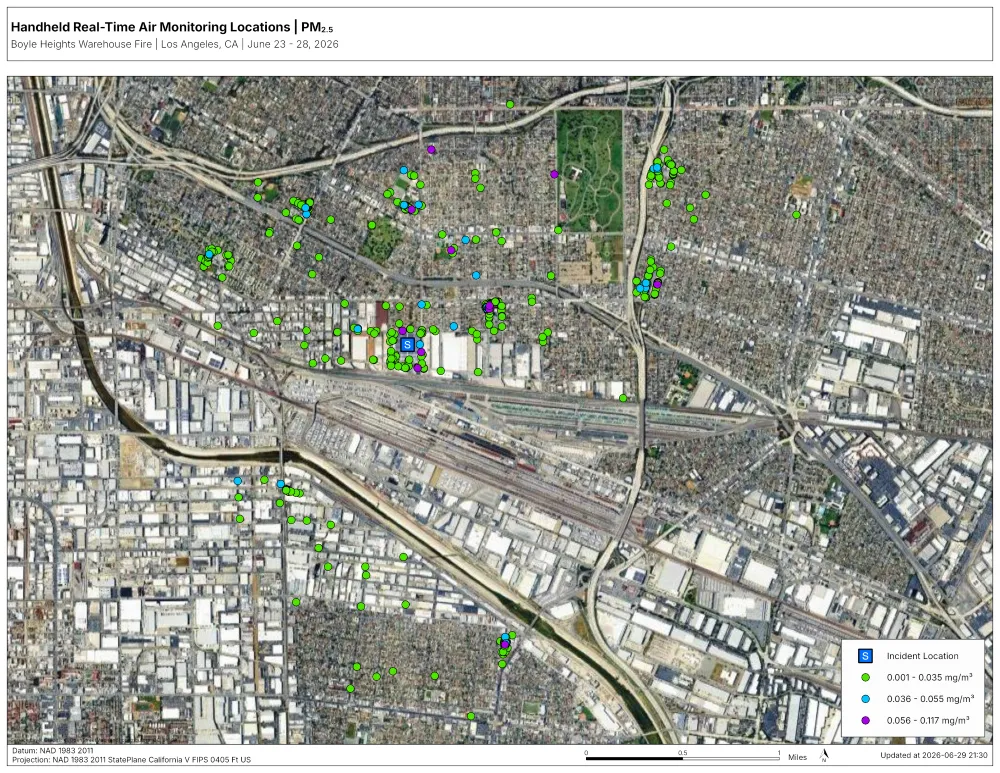Click the "0.056 - 0.117 mg/m³" legend label
Viewport: 1000px width, 773px height.
click(x=928, y=720)
